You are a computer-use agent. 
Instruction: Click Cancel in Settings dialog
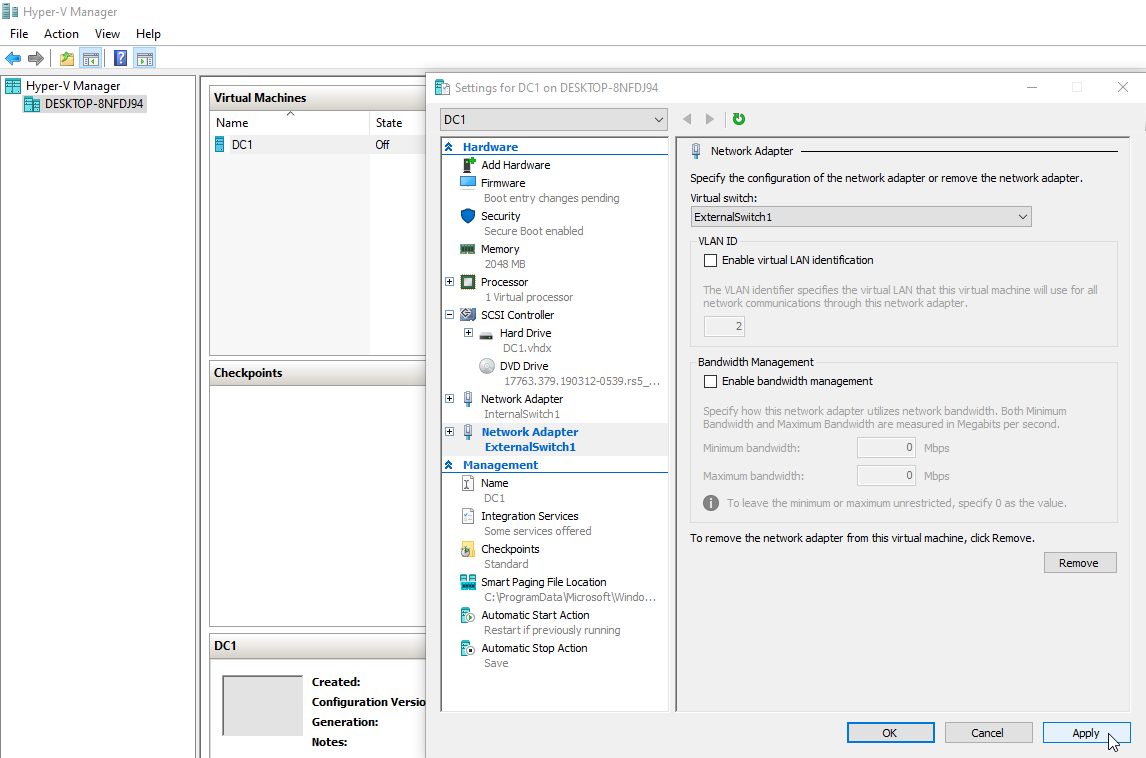coord(988,732)
